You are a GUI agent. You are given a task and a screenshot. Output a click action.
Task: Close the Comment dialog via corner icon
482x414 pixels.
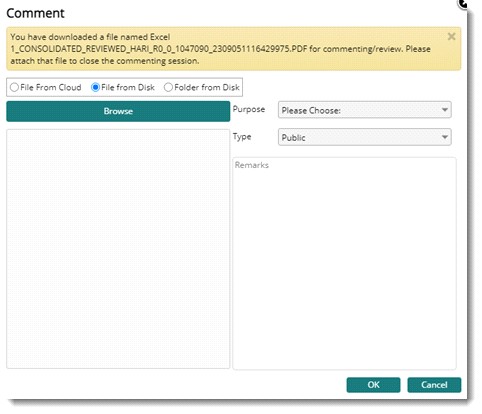coord(463,3)
